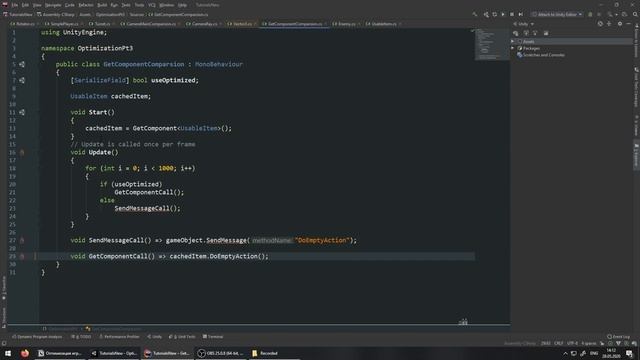Switch to OBS in the taskbar
Screen dimensions: 640x360
[221, 353]
